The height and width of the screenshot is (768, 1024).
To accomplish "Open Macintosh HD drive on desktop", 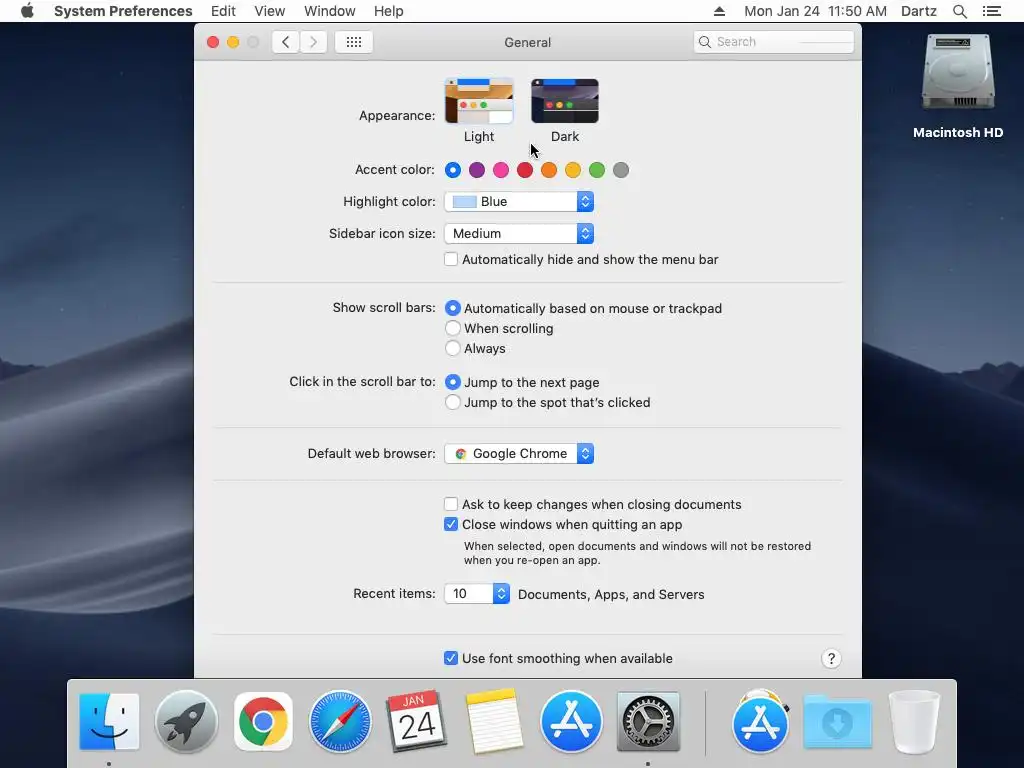I will [x=957, y=85].
